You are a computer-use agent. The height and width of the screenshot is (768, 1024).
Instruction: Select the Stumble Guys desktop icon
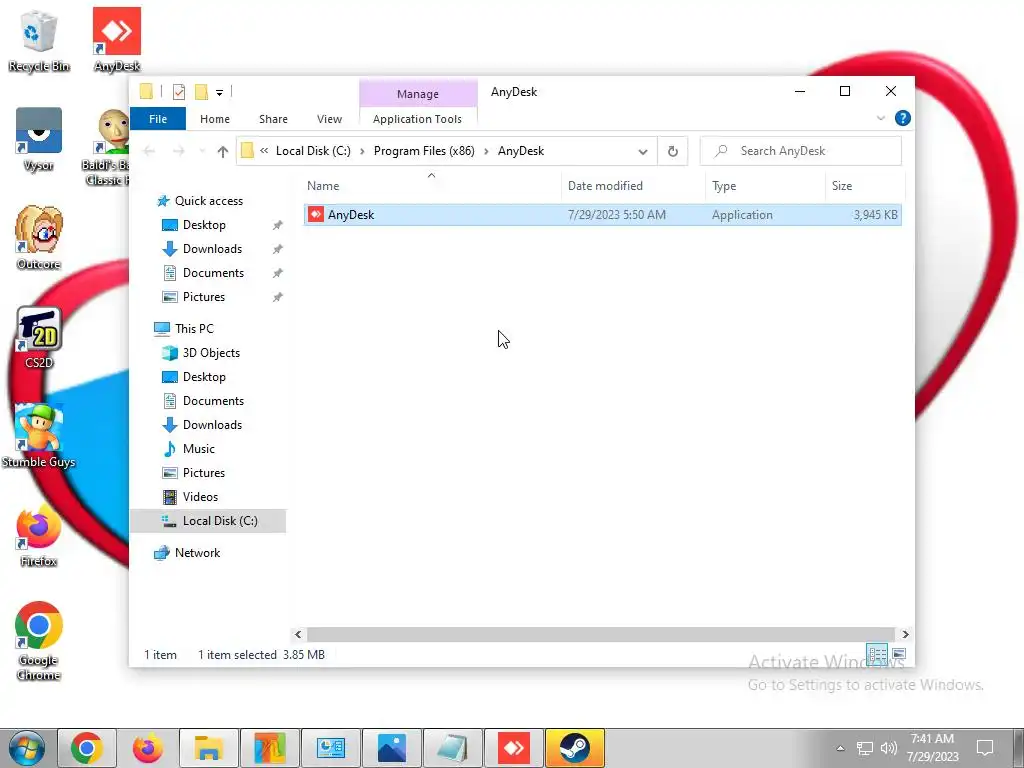click(39, 436)
